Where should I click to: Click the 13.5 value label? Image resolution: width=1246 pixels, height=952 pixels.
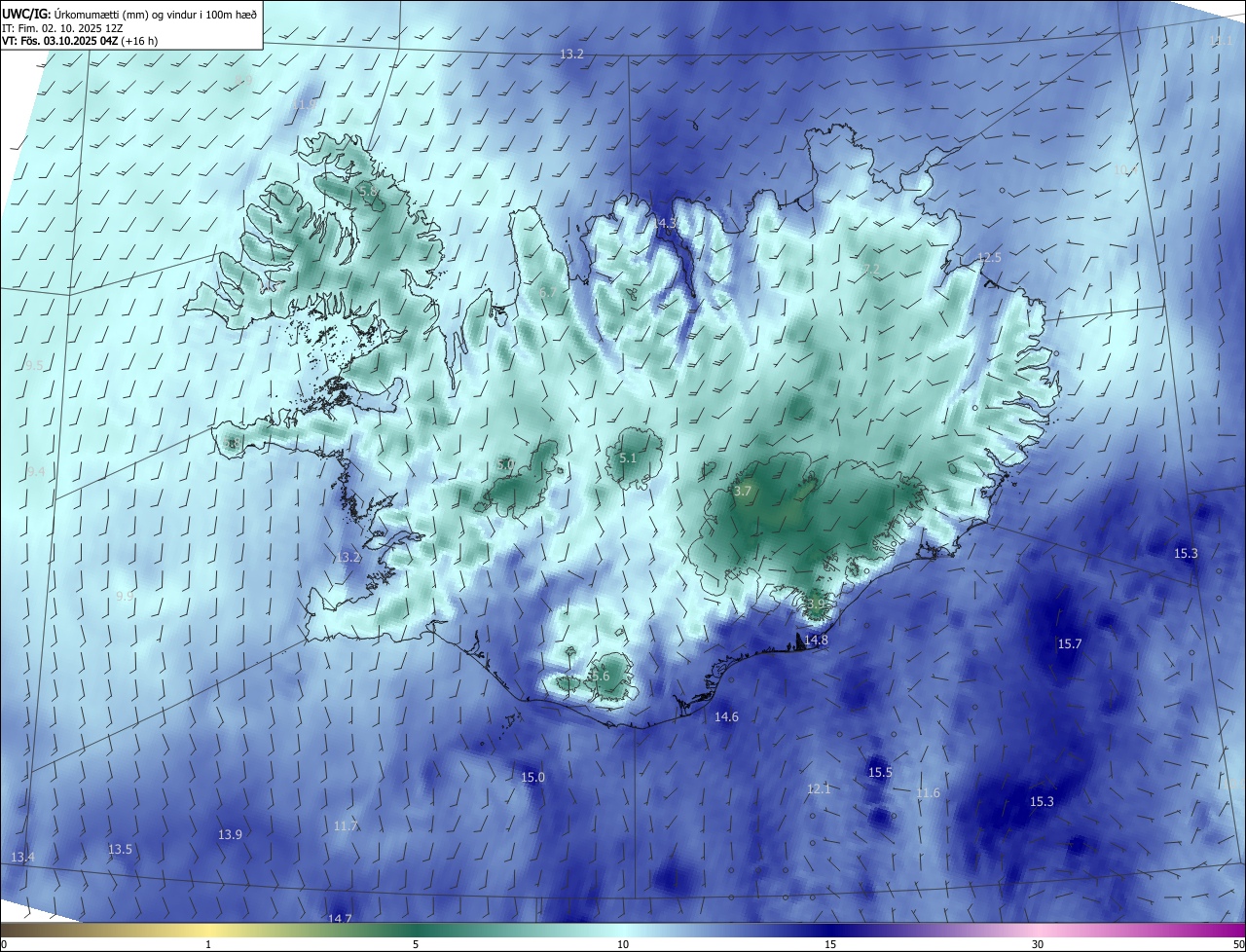click(x=120, y=850)
